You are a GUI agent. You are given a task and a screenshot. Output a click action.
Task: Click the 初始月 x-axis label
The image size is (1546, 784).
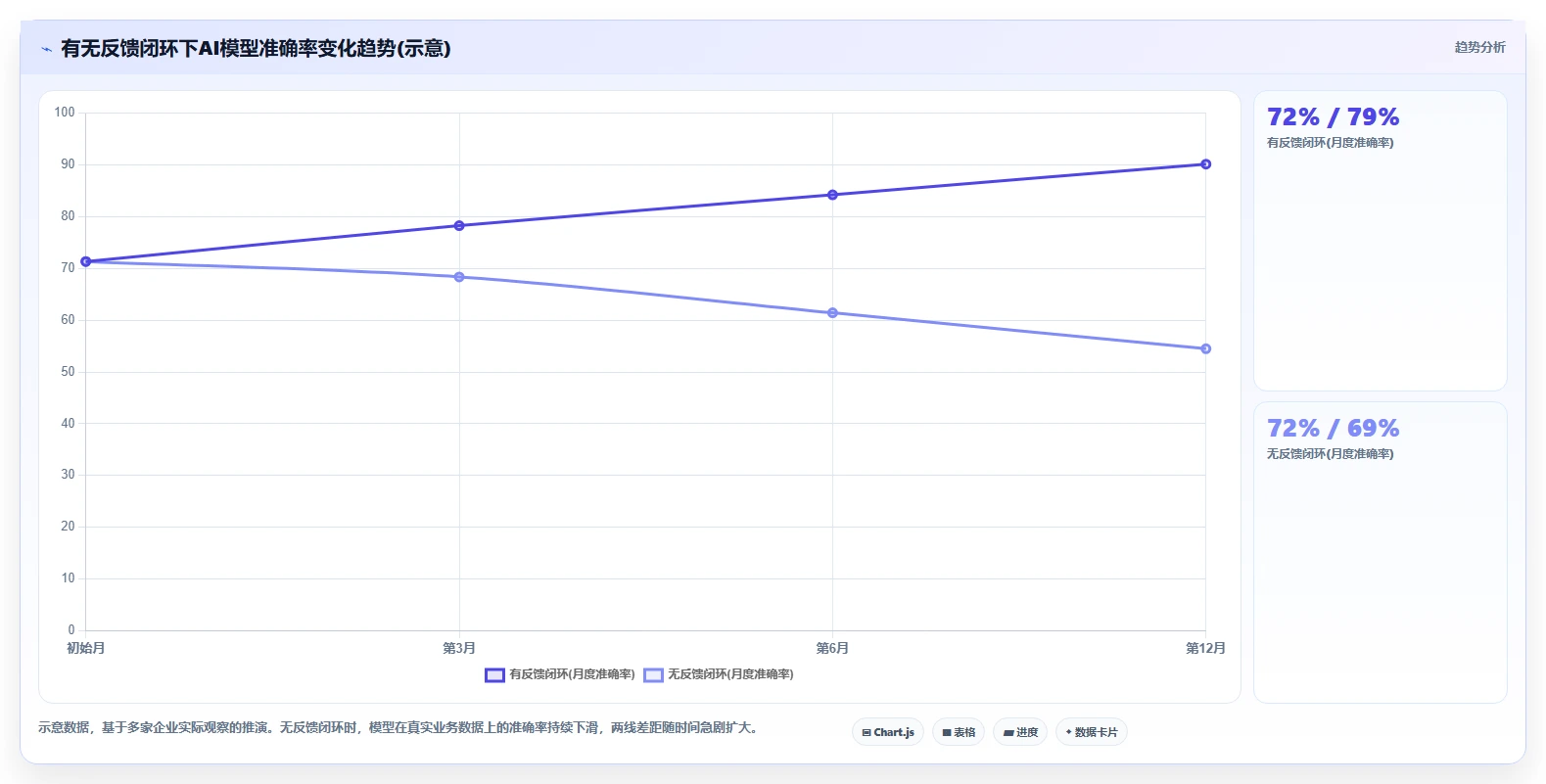[85, 648]
